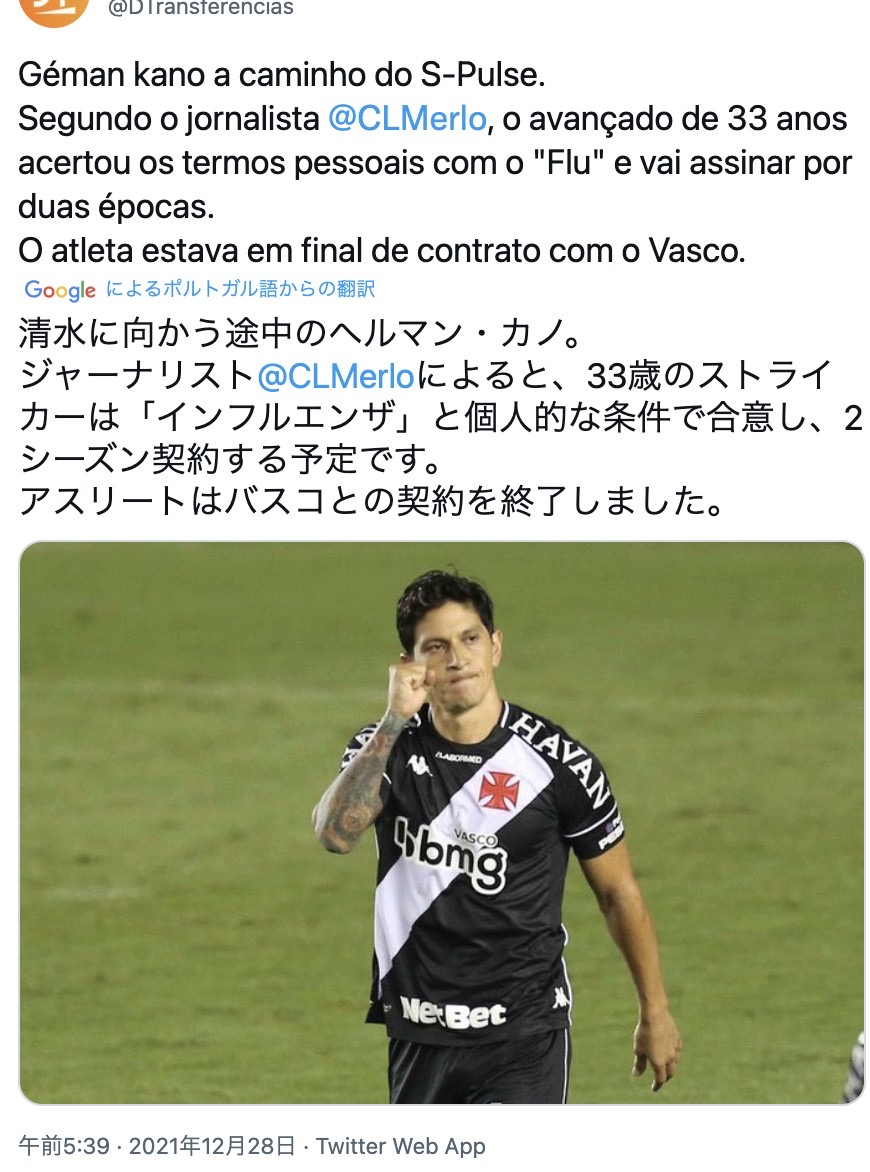
Task: Click the 清水に向かう途中のヘルマン・カノ translated line
Action: coord(300,333)
